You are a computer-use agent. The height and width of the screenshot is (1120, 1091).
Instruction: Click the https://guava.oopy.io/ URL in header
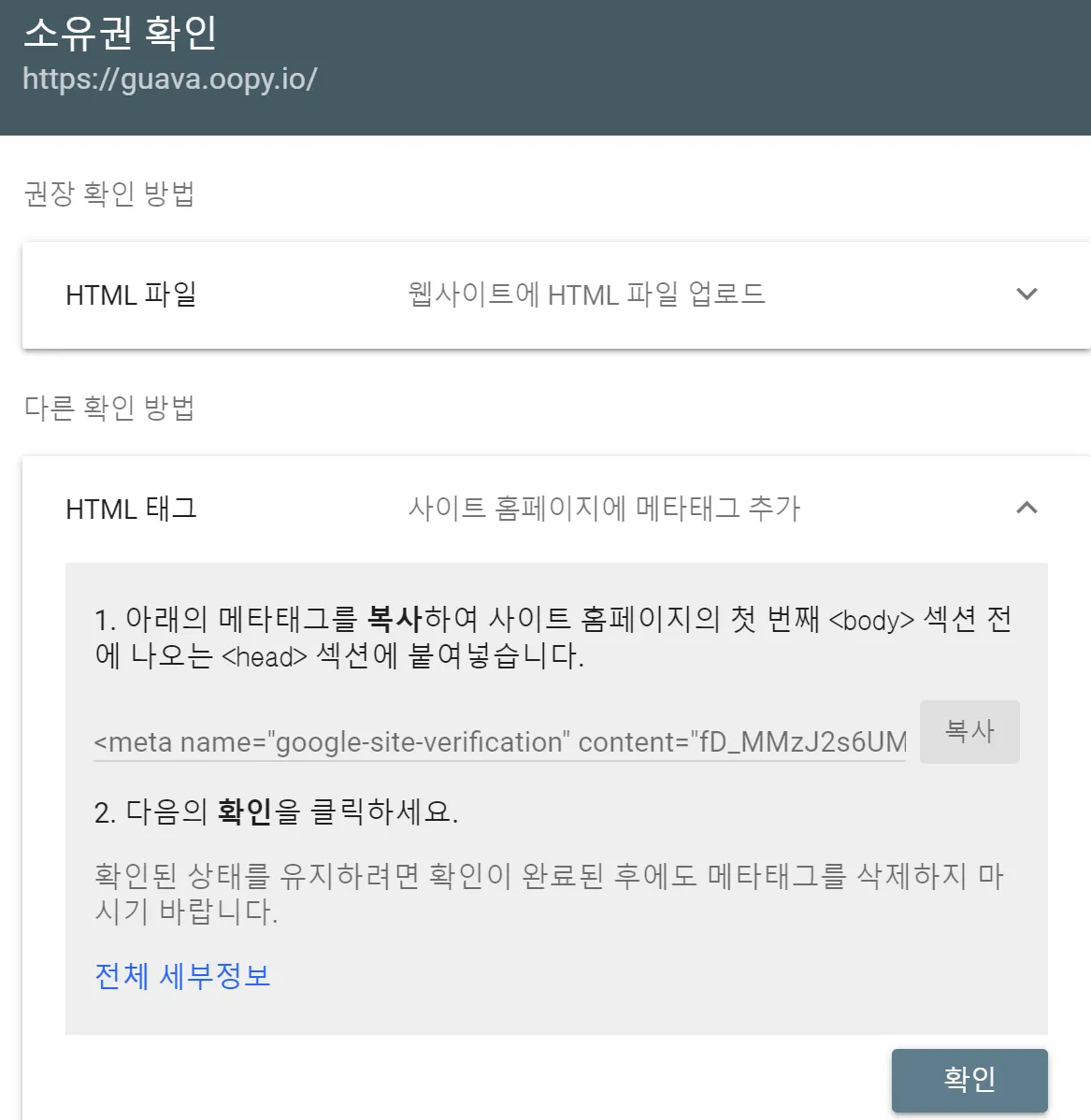pos(170,79)
